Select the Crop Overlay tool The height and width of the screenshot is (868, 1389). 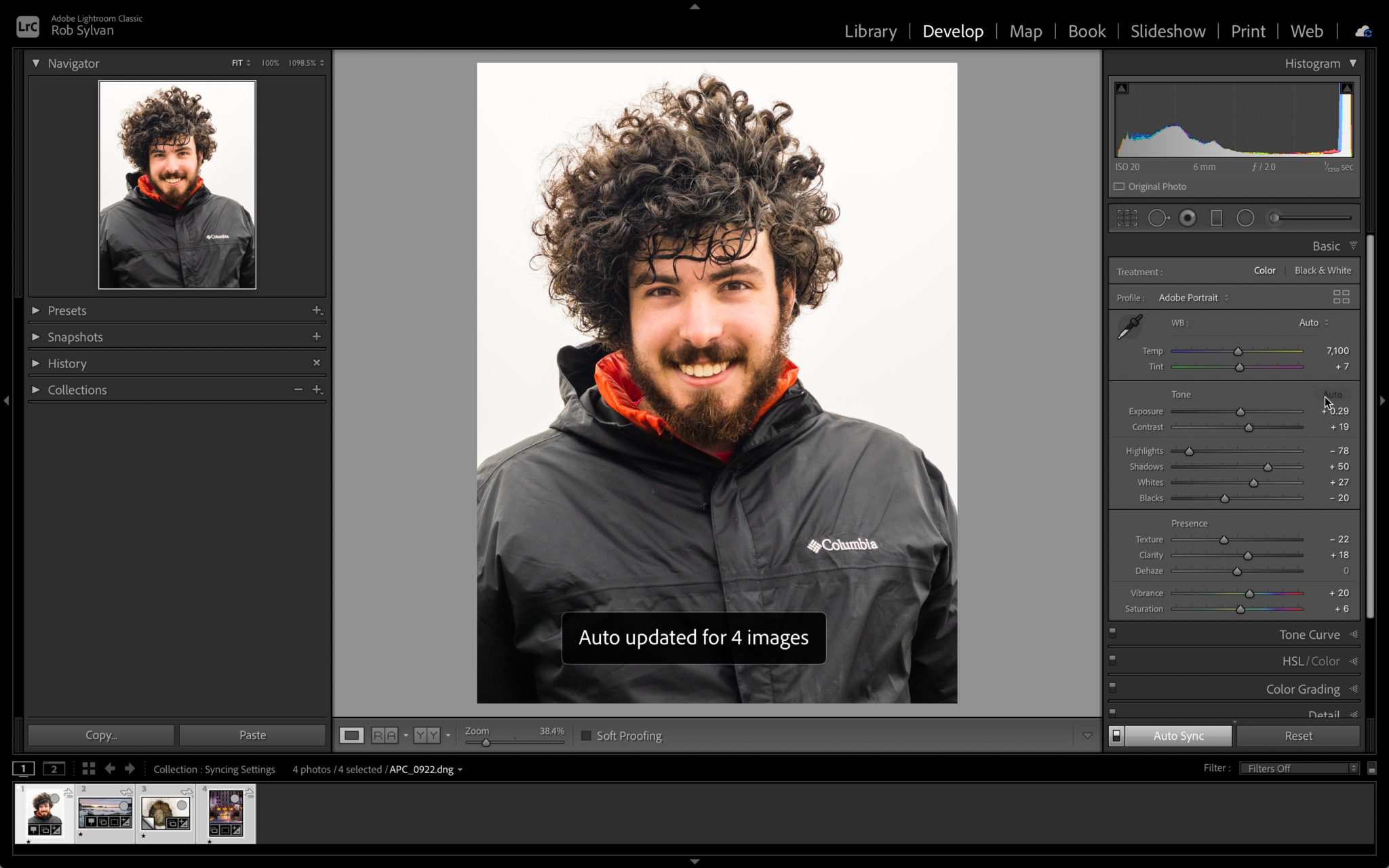(1127, 218)
